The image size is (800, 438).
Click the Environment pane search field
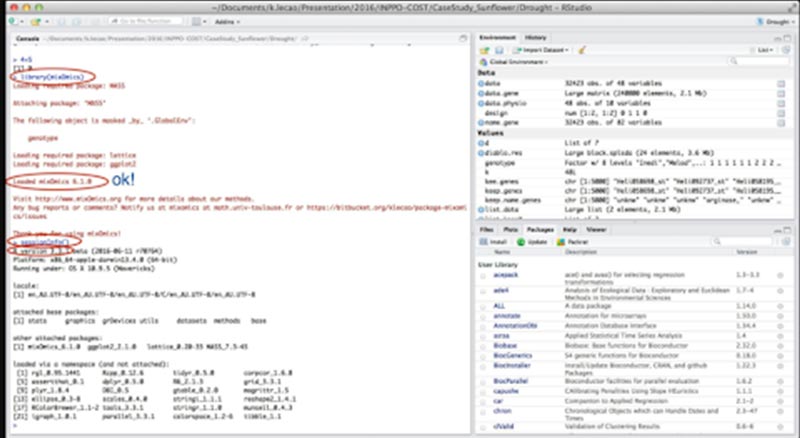pyautogui.click(x=759, y=61)
